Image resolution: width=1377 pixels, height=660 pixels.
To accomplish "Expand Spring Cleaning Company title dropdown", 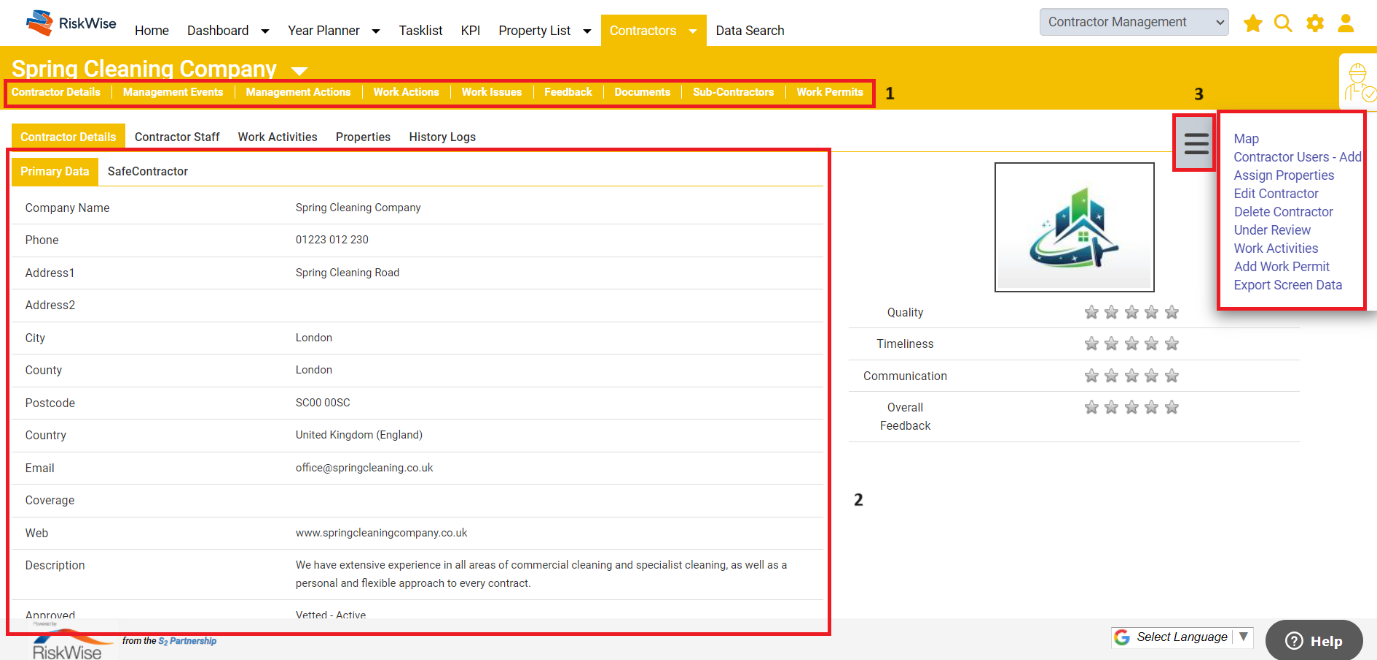I will 299,70.
